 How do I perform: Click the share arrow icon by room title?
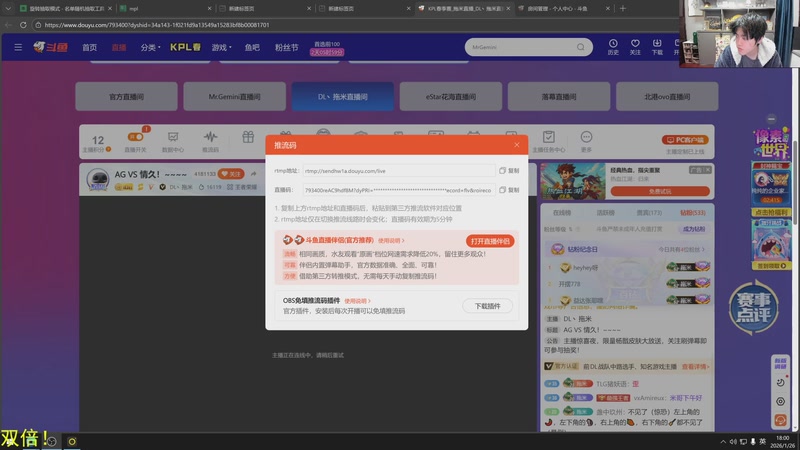[254, 174]
